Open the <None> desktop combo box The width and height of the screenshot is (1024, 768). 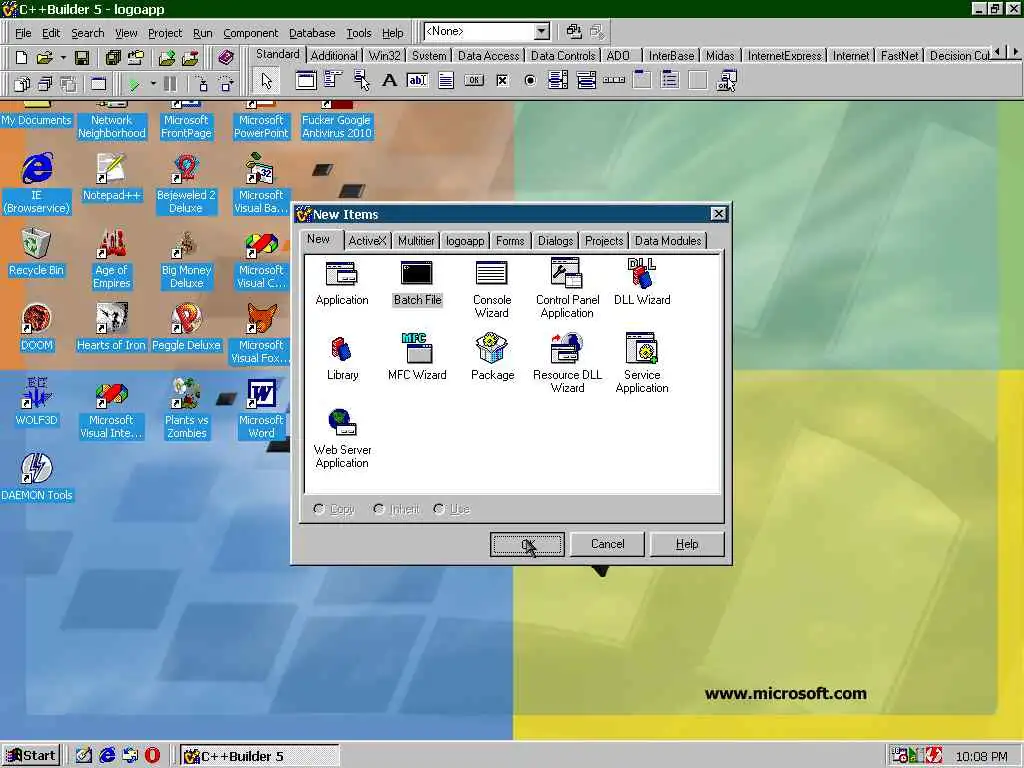point(487,31)
